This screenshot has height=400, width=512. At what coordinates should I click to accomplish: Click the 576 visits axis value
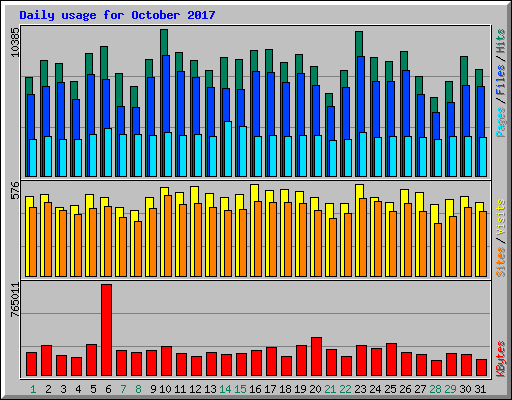coord(15,190)
